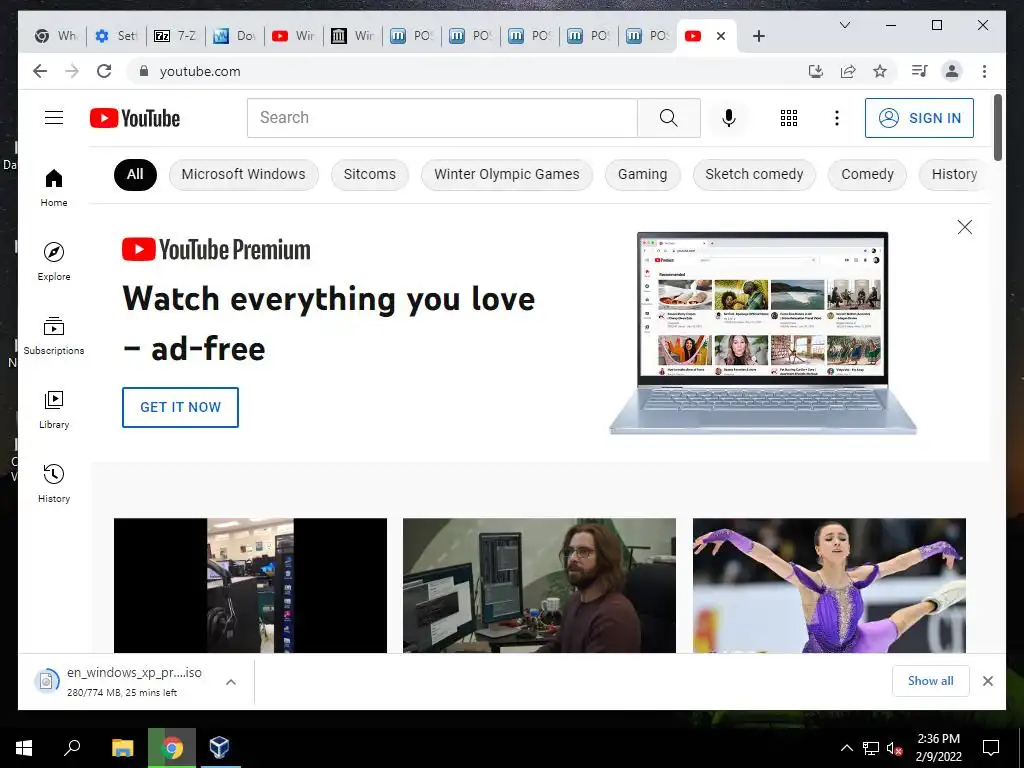
Task: Click Show all downloads
Action: tap(931, 681)
